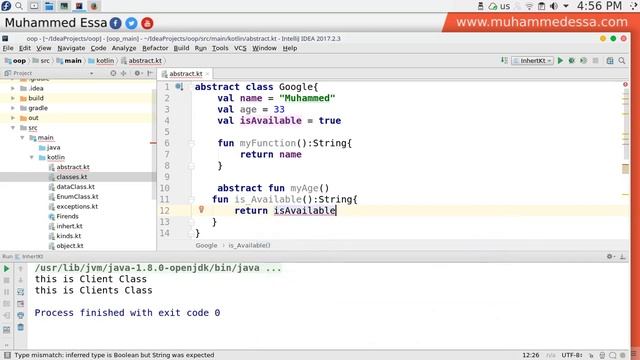Click the intention light bulb on line 12
This screenshot has width=640, height=360.
pyautogui.click(x=201, y=210)
